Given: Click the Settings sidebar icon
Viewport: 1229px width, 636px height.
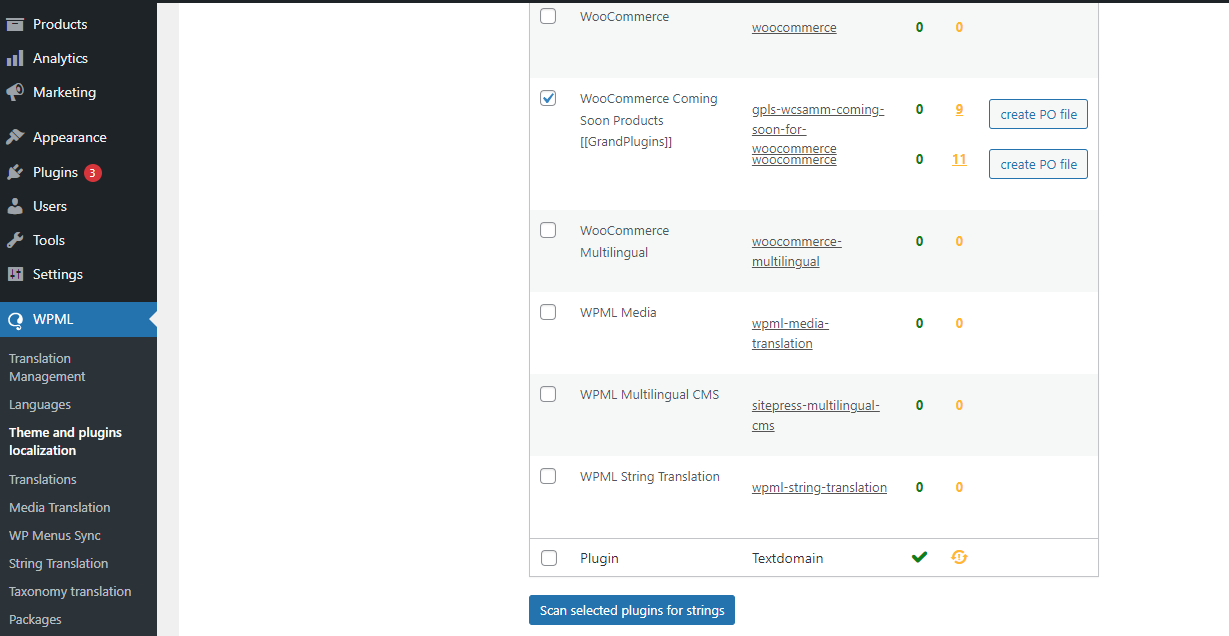Looking at the screenshot, I should coord(17,274).
